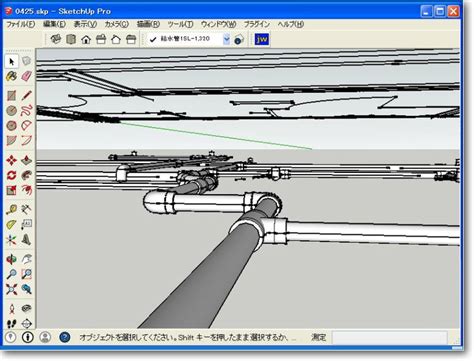Open the カメラ(C) menu

(x=117, y=24)
